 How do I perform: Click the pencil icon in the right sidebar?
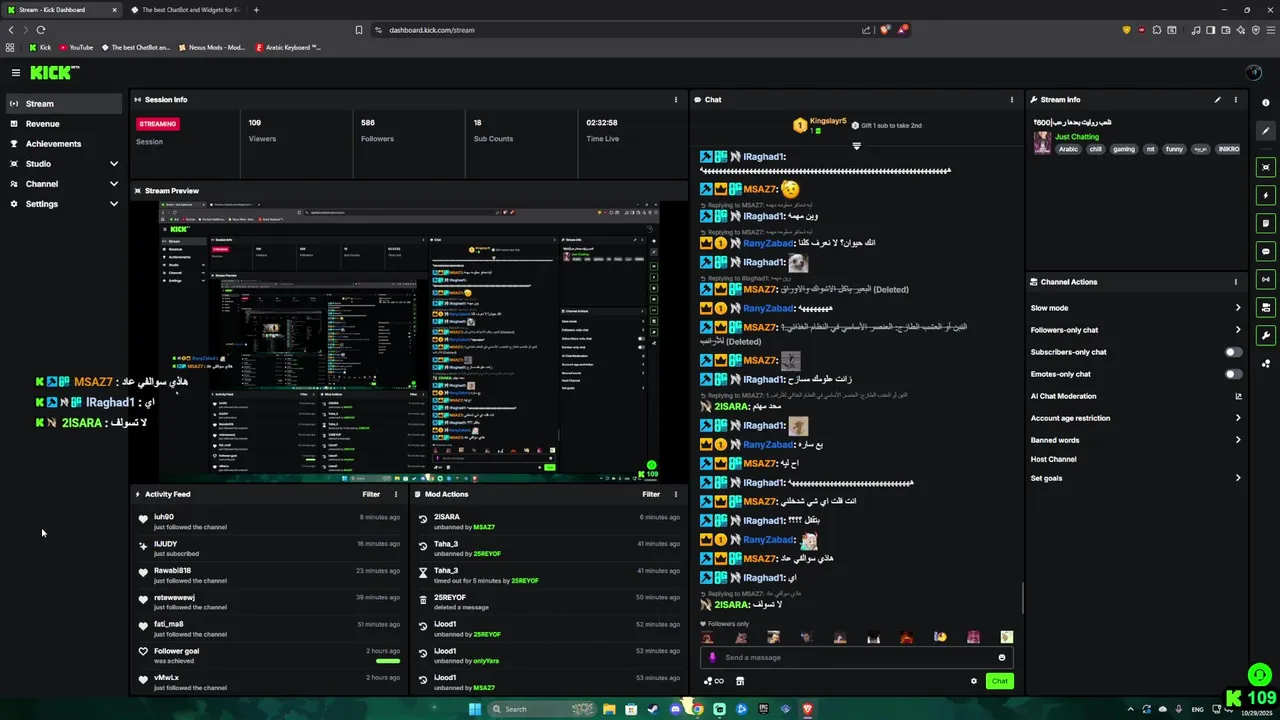1266,131
